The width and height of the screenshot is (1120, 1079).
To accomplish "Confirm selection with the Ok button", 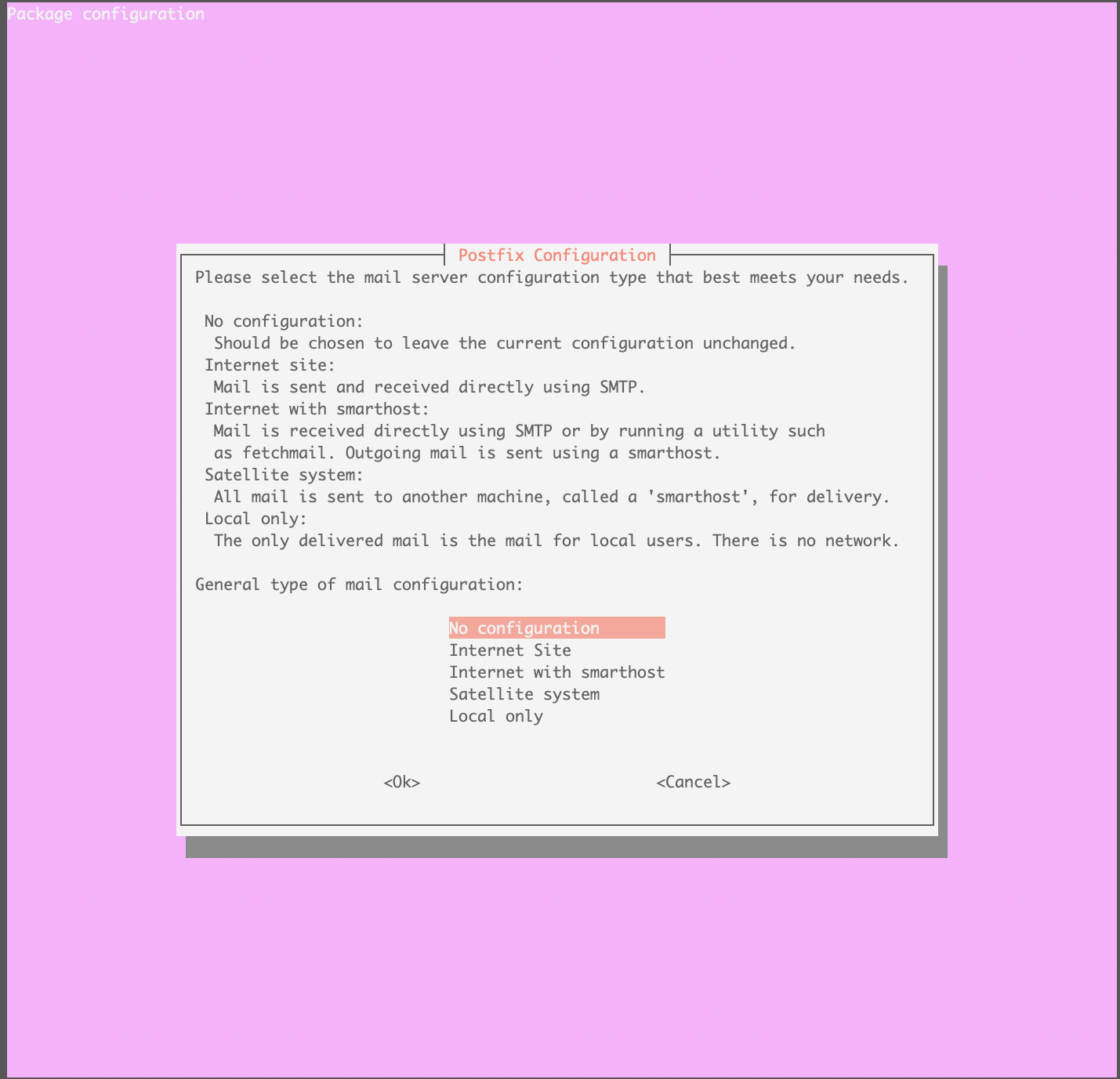I will pyautogui.click(x=402, y=782).
